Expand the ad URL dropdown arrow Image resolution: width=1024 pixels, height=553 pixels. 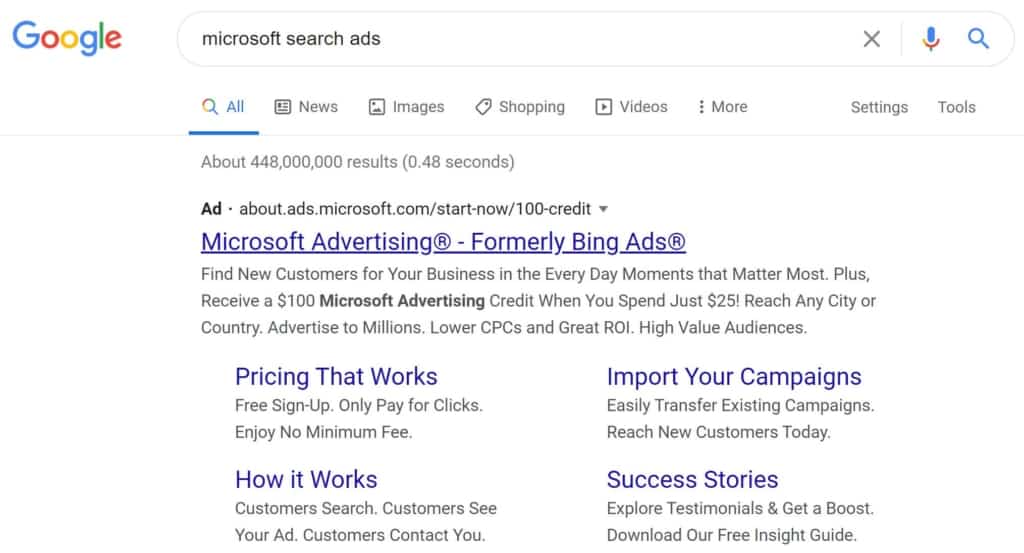point(603,209)
